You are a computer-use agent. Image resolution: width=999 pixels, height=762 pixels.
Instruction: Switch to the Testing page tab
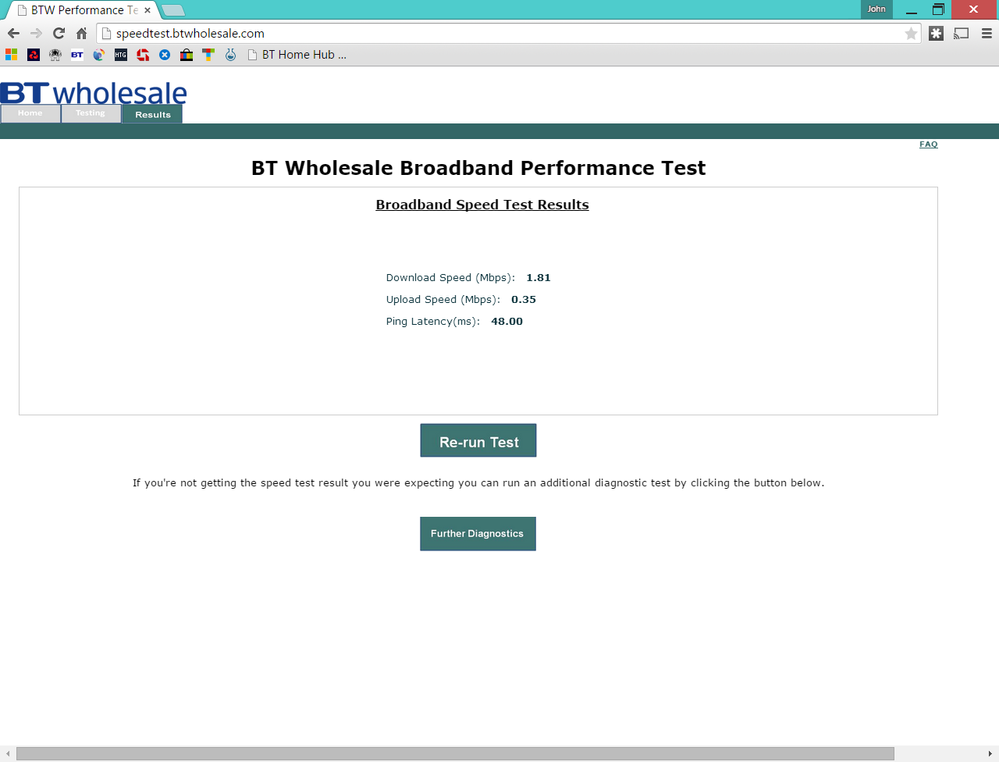(90, 113)
